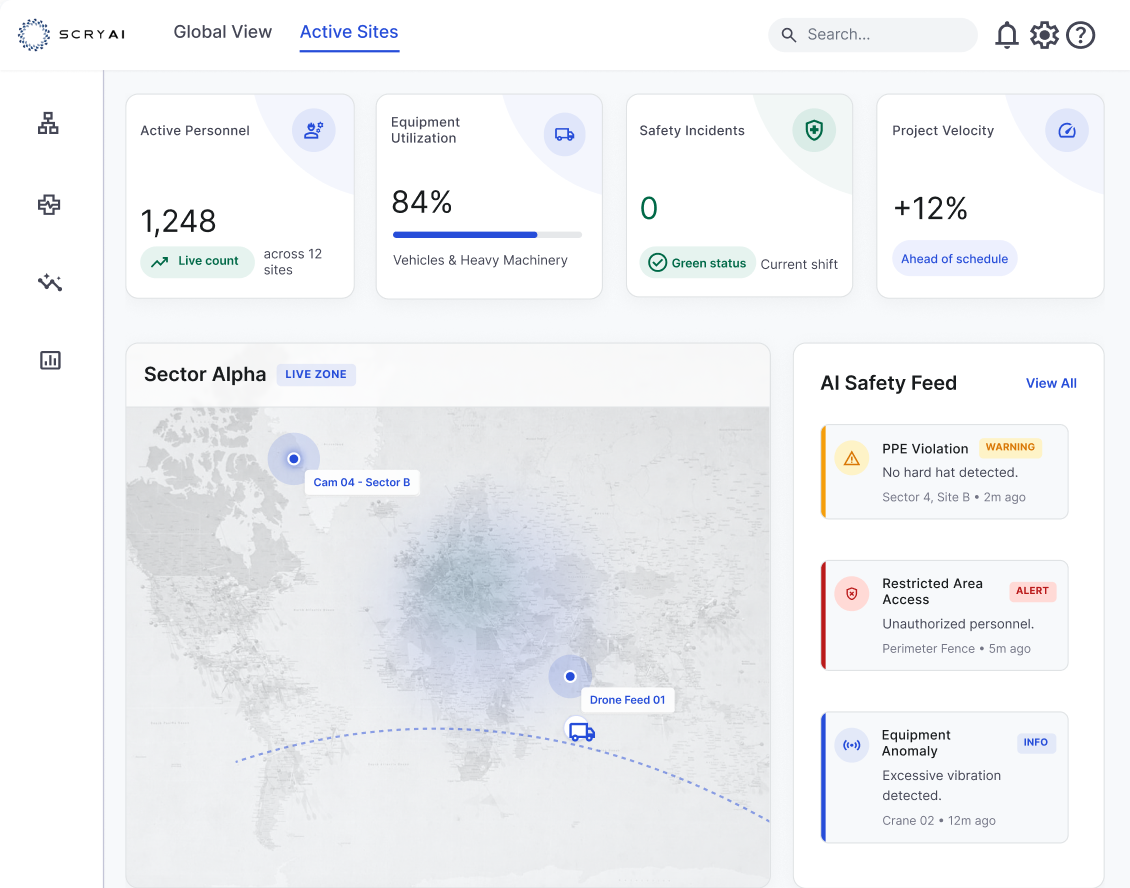Click the +12% velocity value
This screenshot has width=1130, height=888.
coord(930,208)
